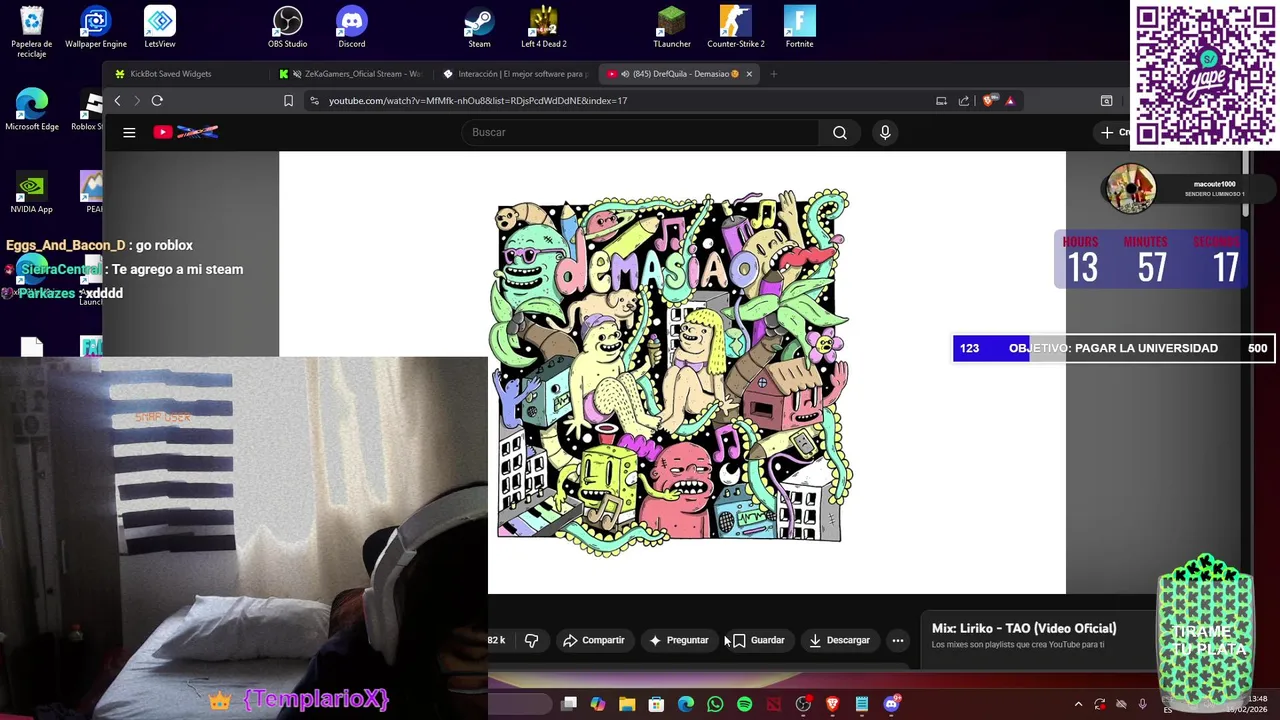Open LetsView desktop shortcut

(160, 28)
